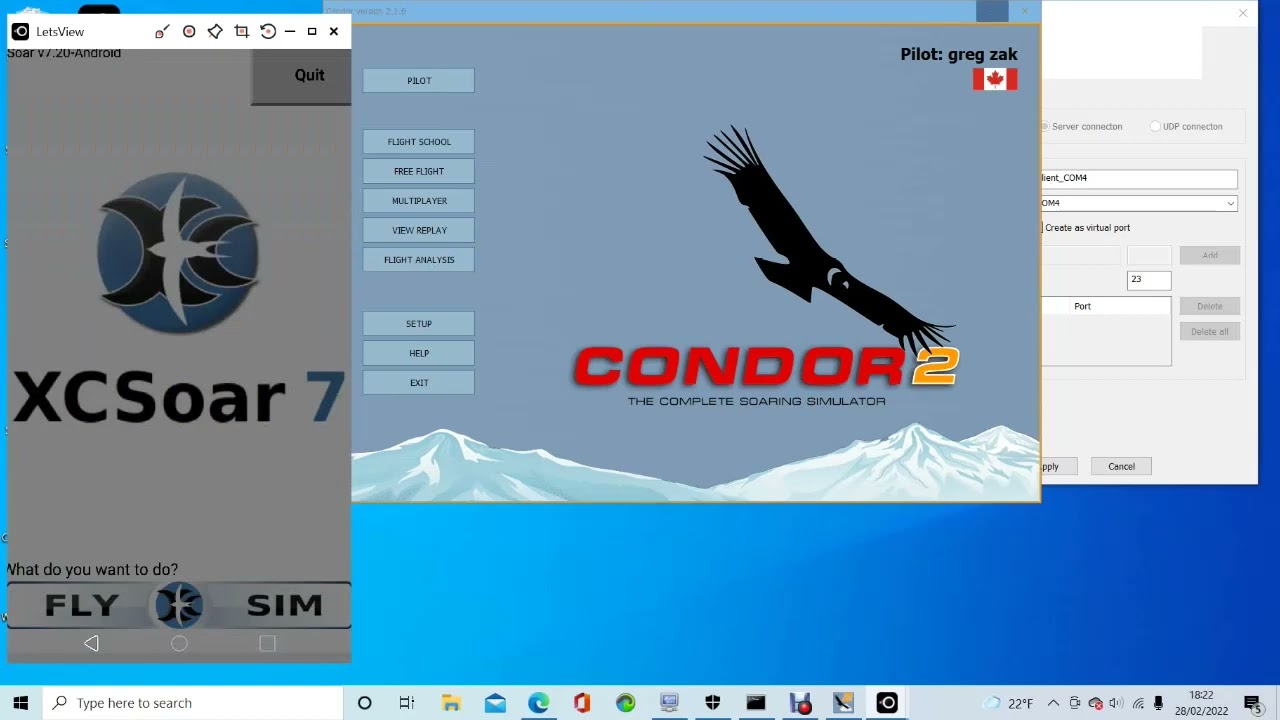Pin the LetsView window on top
1280x720 pixels.
click(x=215, y=32)
